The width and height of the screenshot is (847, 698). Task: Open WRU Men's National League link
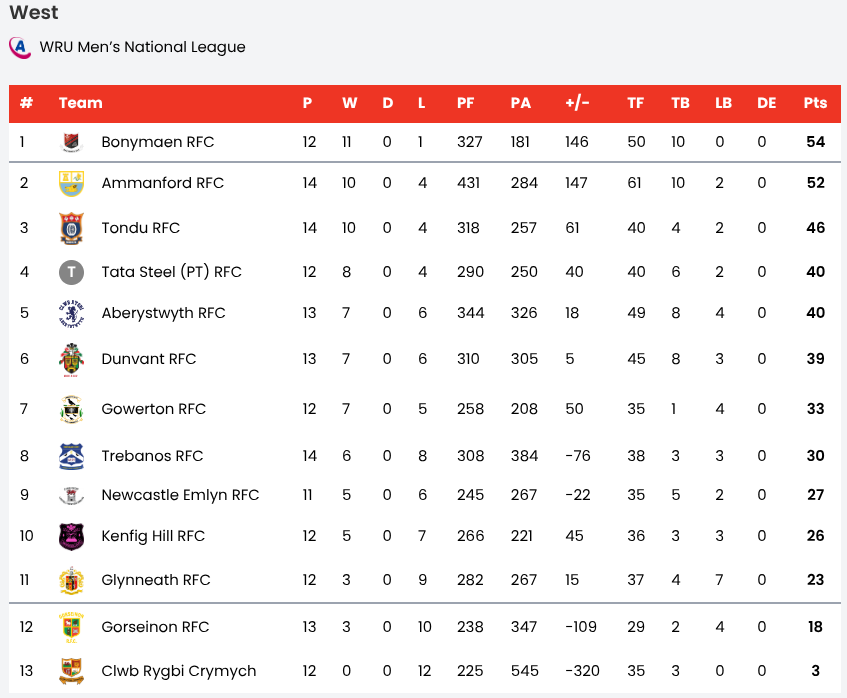point(142,47)
